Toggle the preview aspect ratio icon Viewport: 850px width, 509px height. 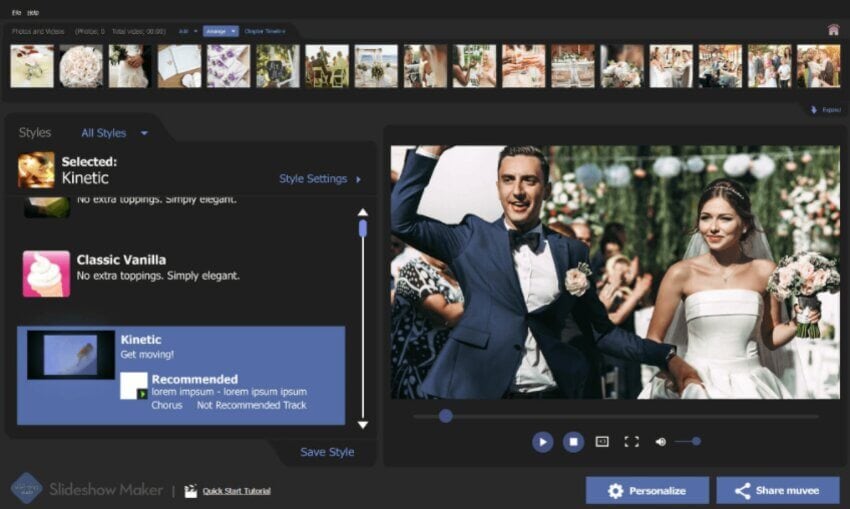tap(602, 442)
